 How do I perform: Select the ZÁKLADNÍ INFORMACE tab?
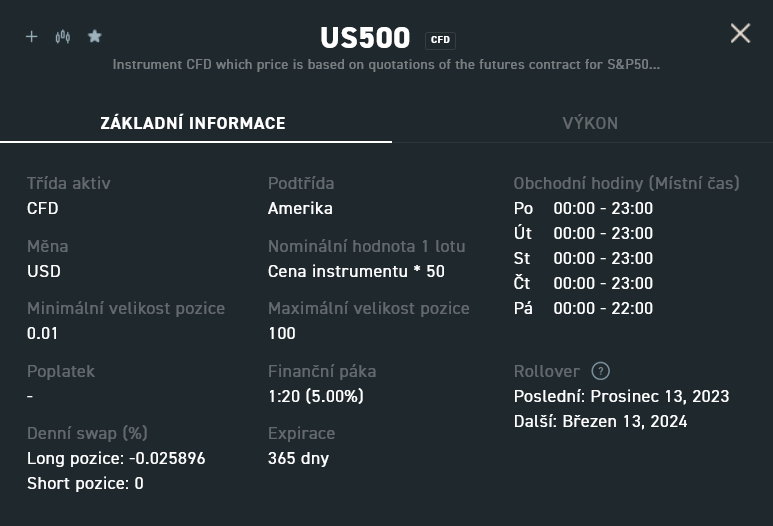coord(193,123)
